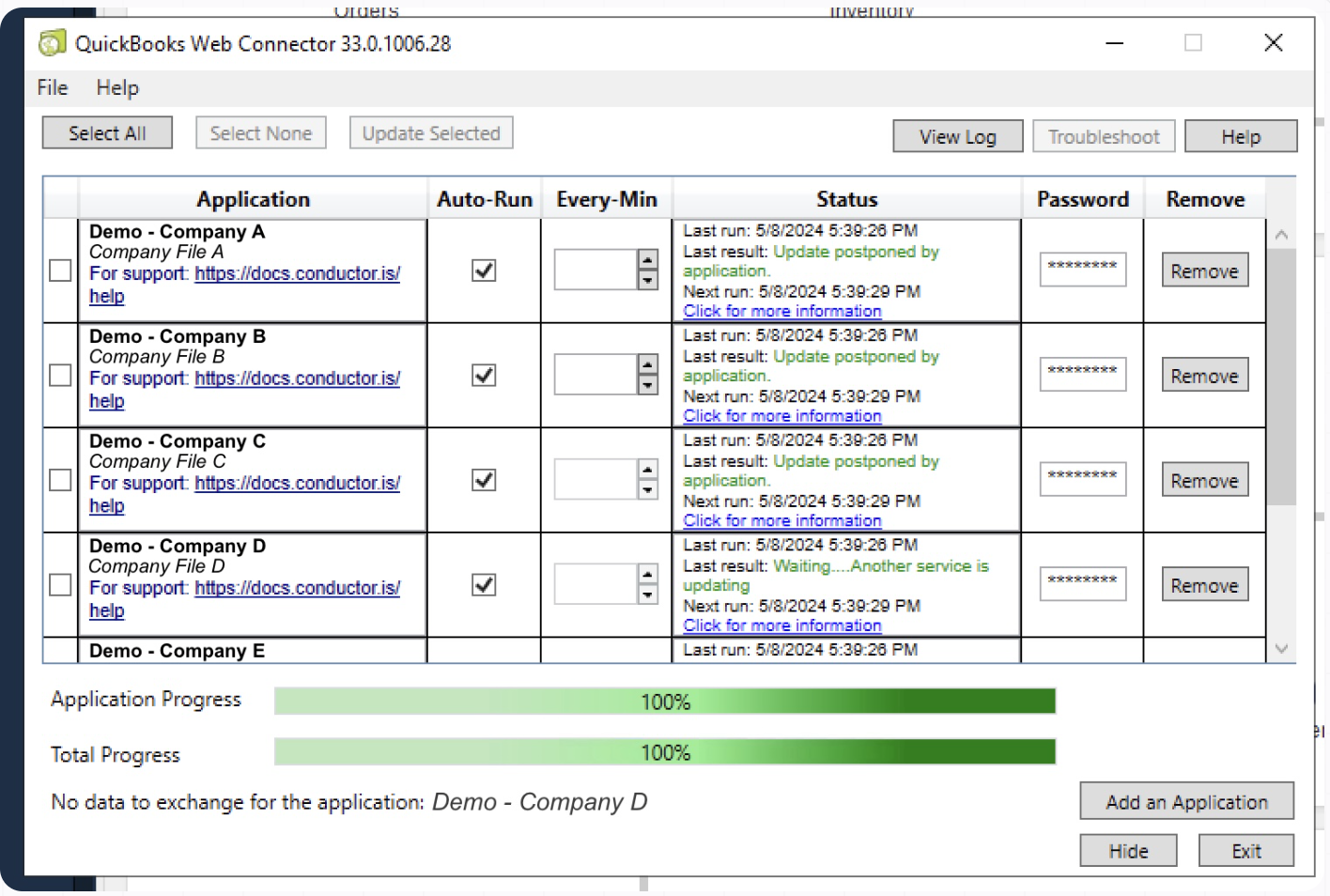This screenshot has height=896, width=1330.
Task: Decrease Every-Min value for Company D
Action: pyautogui.click(x=647, y=595)
